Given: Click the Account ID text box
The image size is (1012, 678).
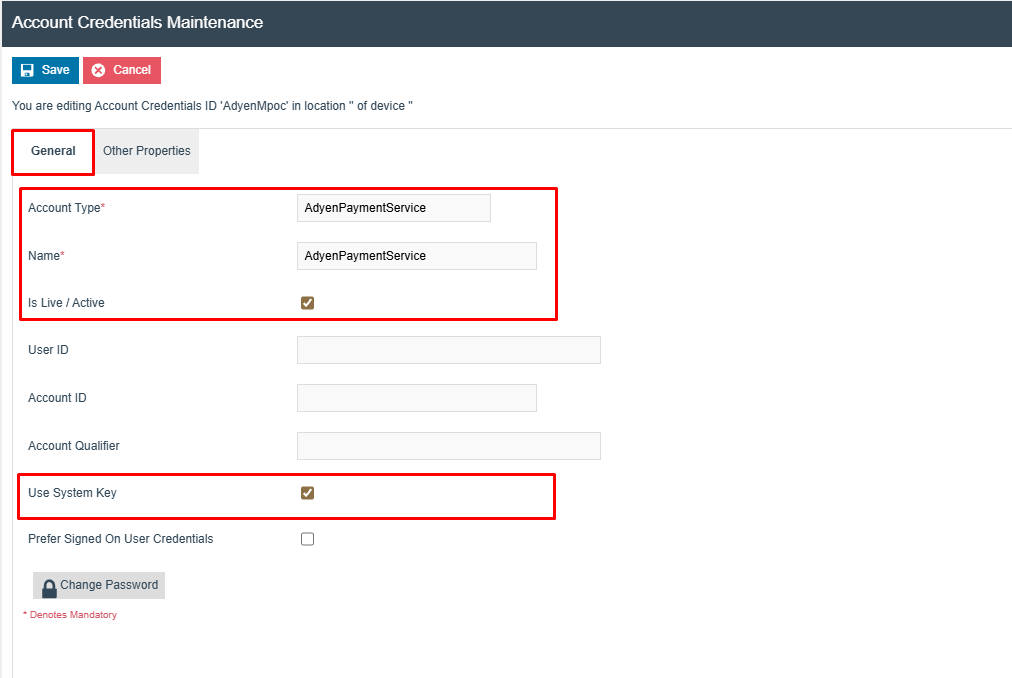Looking at the screenshot, I should tap(416, 398).
